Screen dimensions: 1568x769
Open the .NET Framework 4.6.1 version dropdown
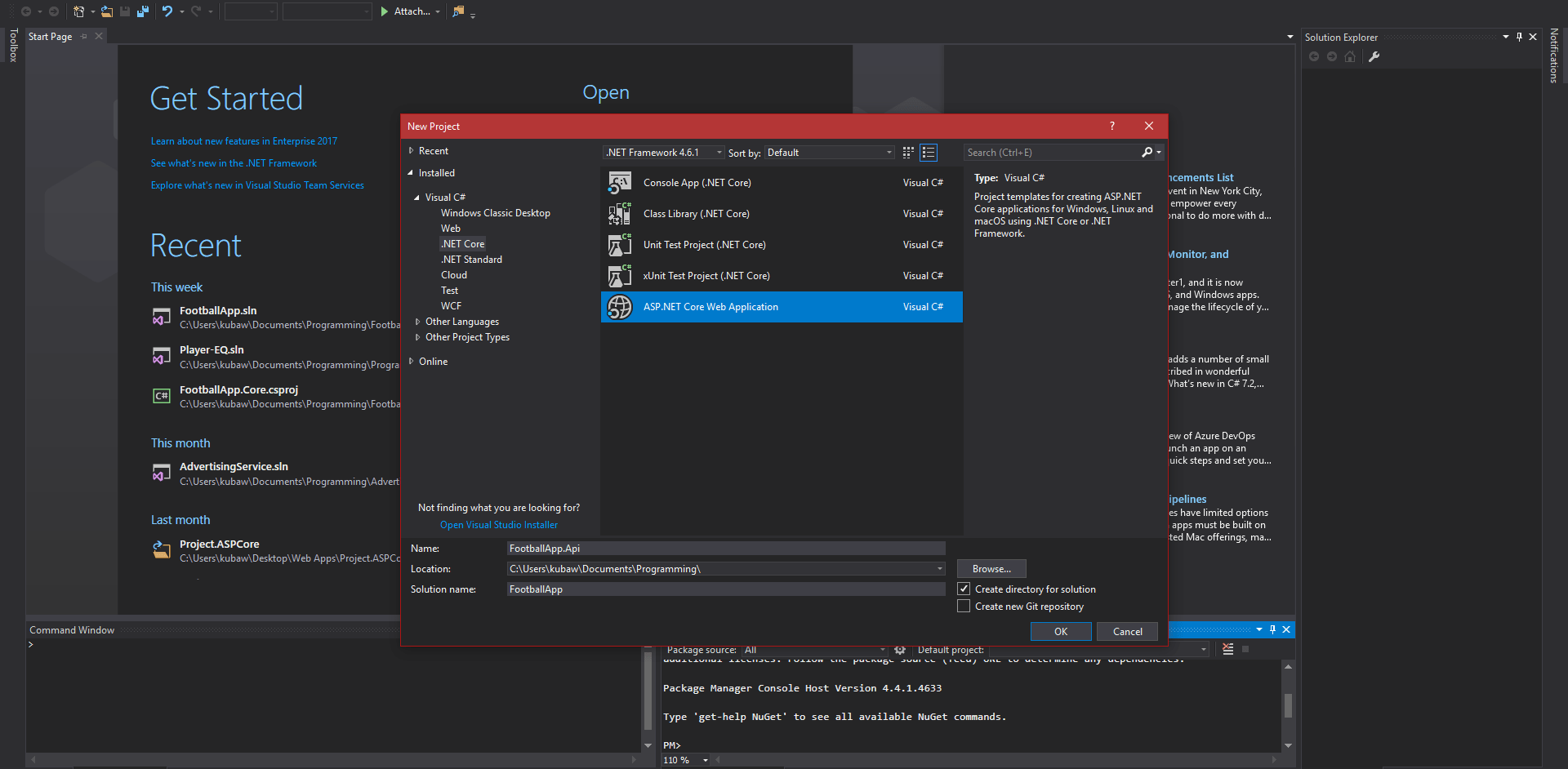coord(664,153)
